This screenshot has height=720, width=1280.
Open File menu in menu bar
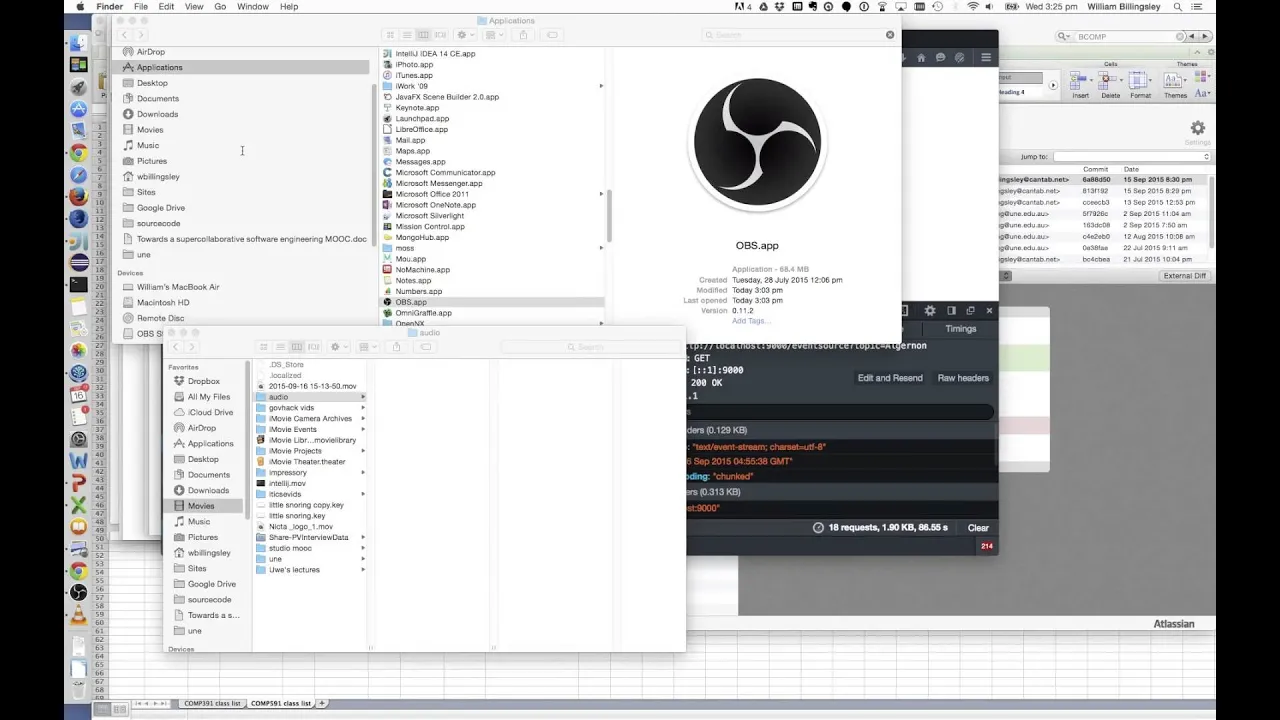pos(141,7)
